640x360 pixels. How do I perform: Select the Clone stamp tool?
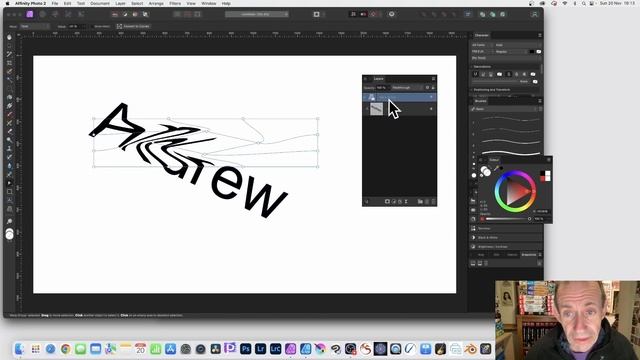pyautogui.click(x=9, y=149)
